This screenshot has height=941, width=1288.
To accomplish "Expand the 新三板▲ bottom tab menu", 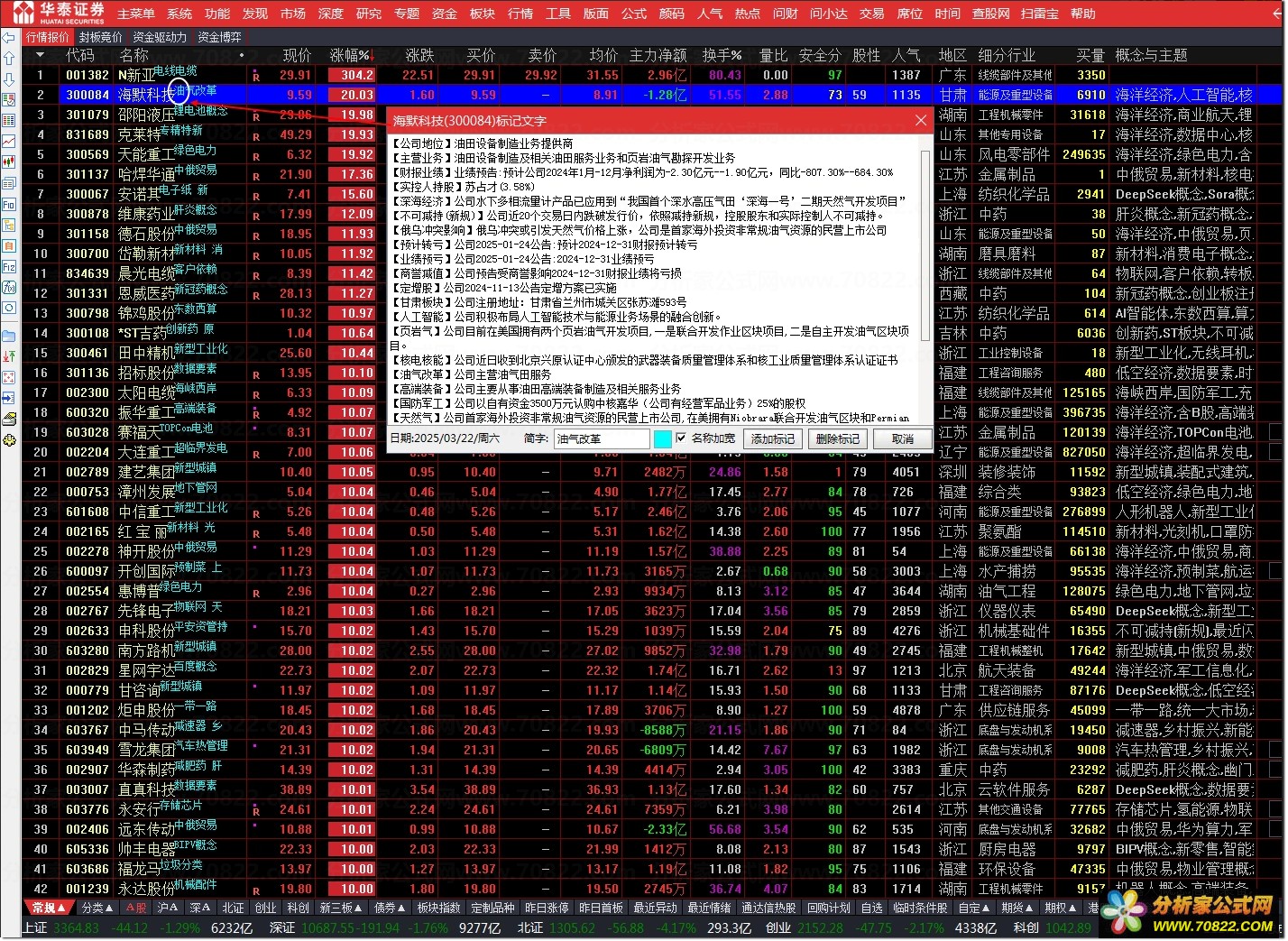I will 342,908.
